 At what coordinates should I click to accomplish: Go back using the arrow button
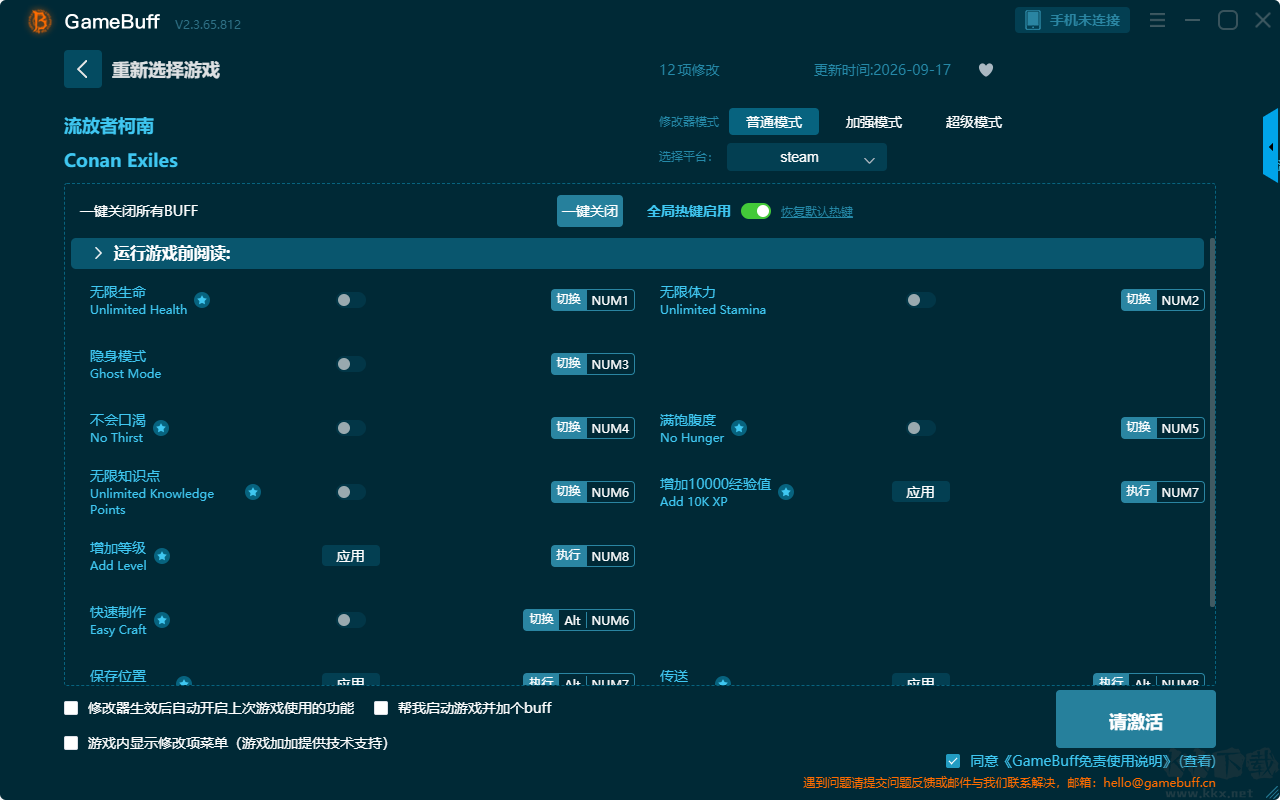[83, 69]
